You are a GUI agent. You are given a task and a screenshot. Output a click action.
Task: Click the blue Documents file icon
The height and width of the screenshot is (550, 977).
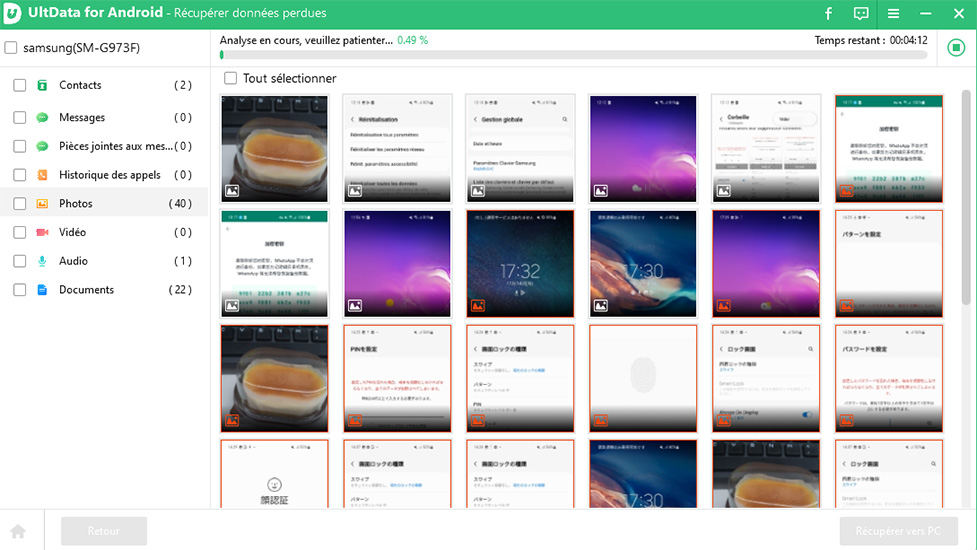43,291
